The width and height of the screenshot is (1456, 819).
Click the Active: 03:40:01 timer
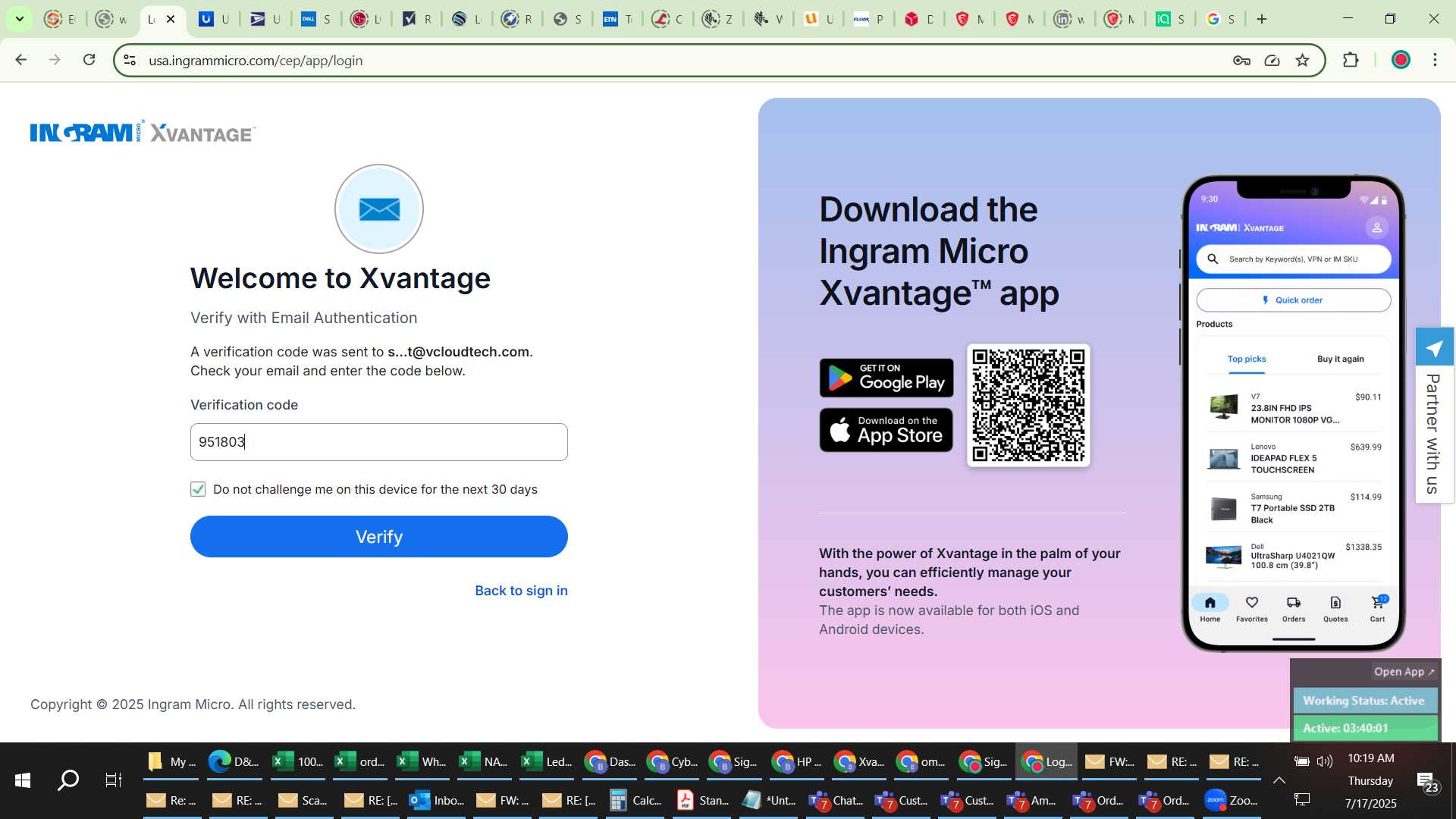tap(1363, 728)
